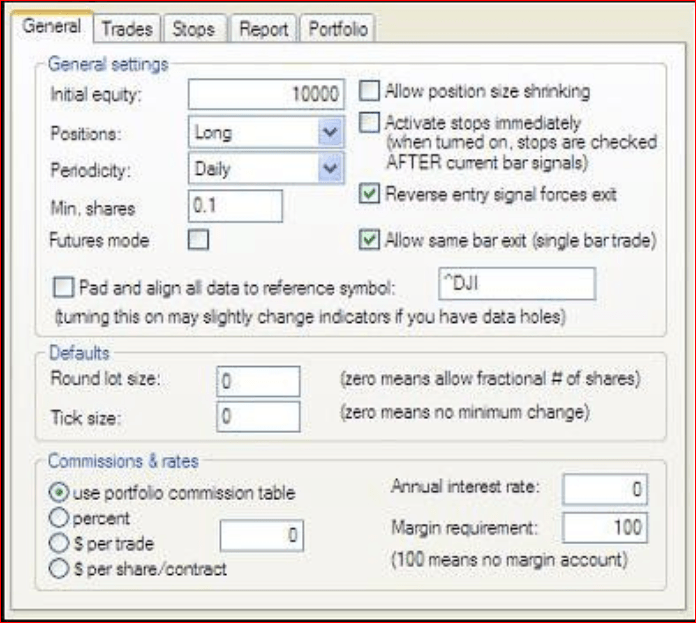Select the Report tab
Viewport: 696px width, 623px height.
click(262, 29)
